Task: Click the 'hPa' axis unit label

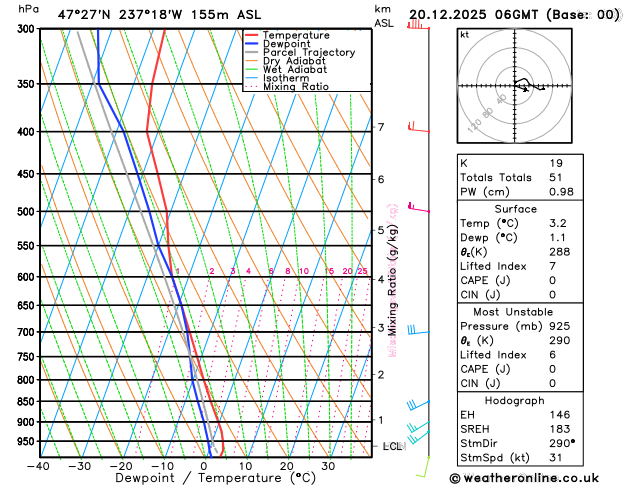Action: point(28,9)
